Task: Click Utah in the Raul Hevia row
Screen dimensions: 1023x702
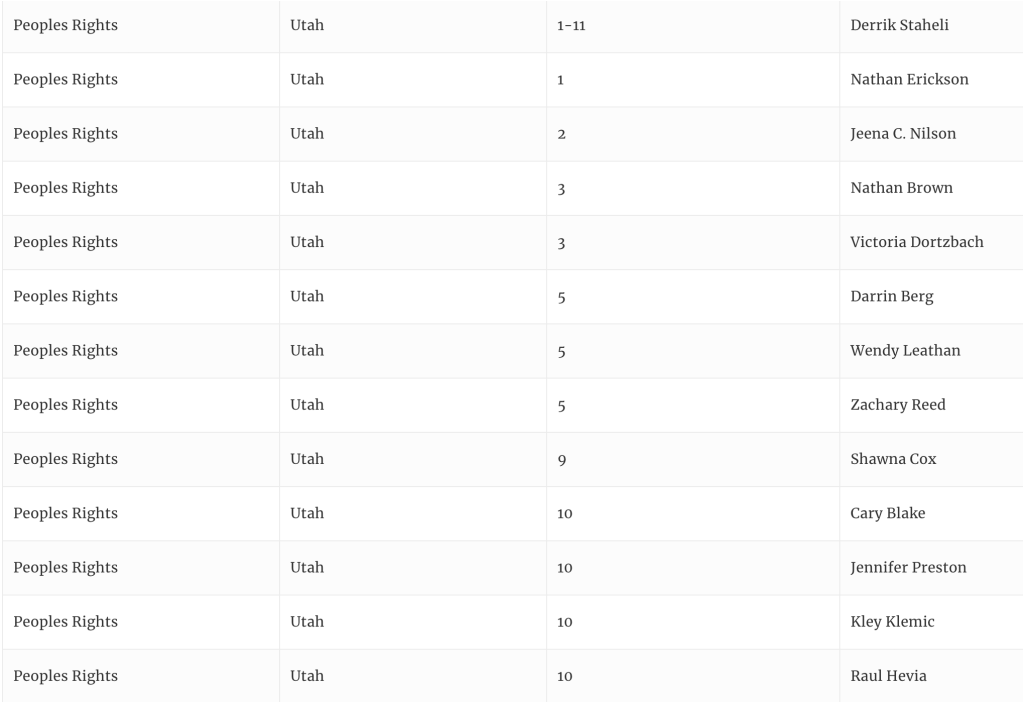Action: (x=307, y=676)
